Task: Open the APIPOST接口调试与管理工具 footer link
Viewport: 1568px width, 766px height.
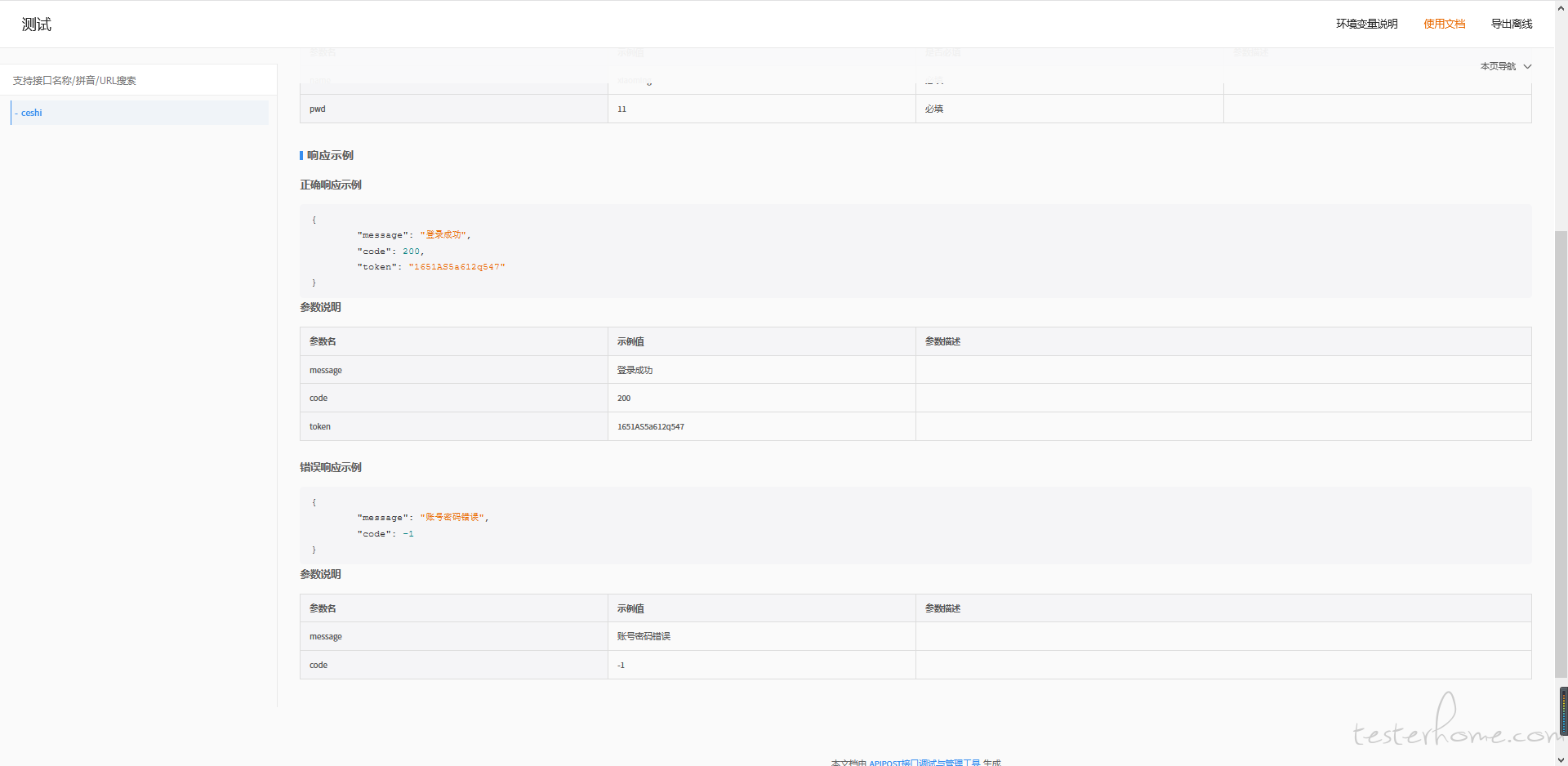Action: (924, 762)
